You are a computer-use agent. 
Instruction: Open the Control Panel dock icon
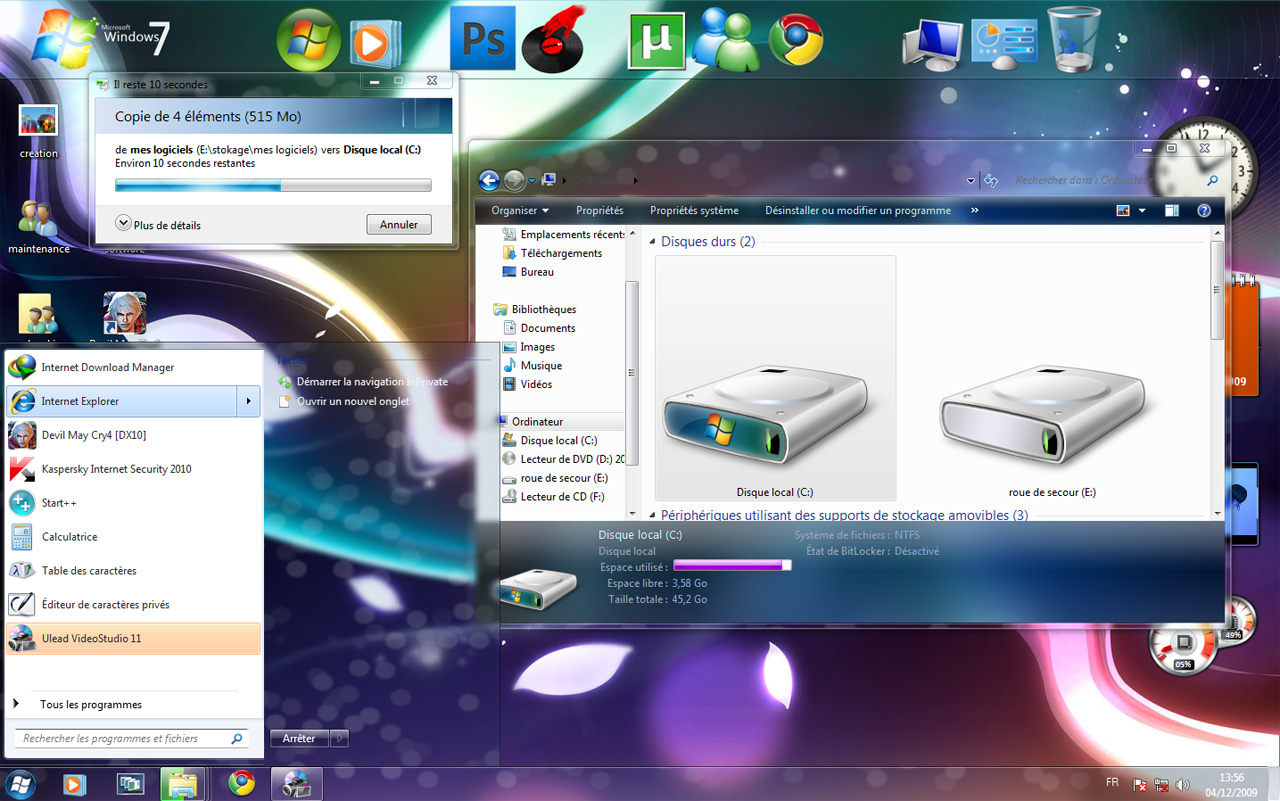(x=1004, y=43)
